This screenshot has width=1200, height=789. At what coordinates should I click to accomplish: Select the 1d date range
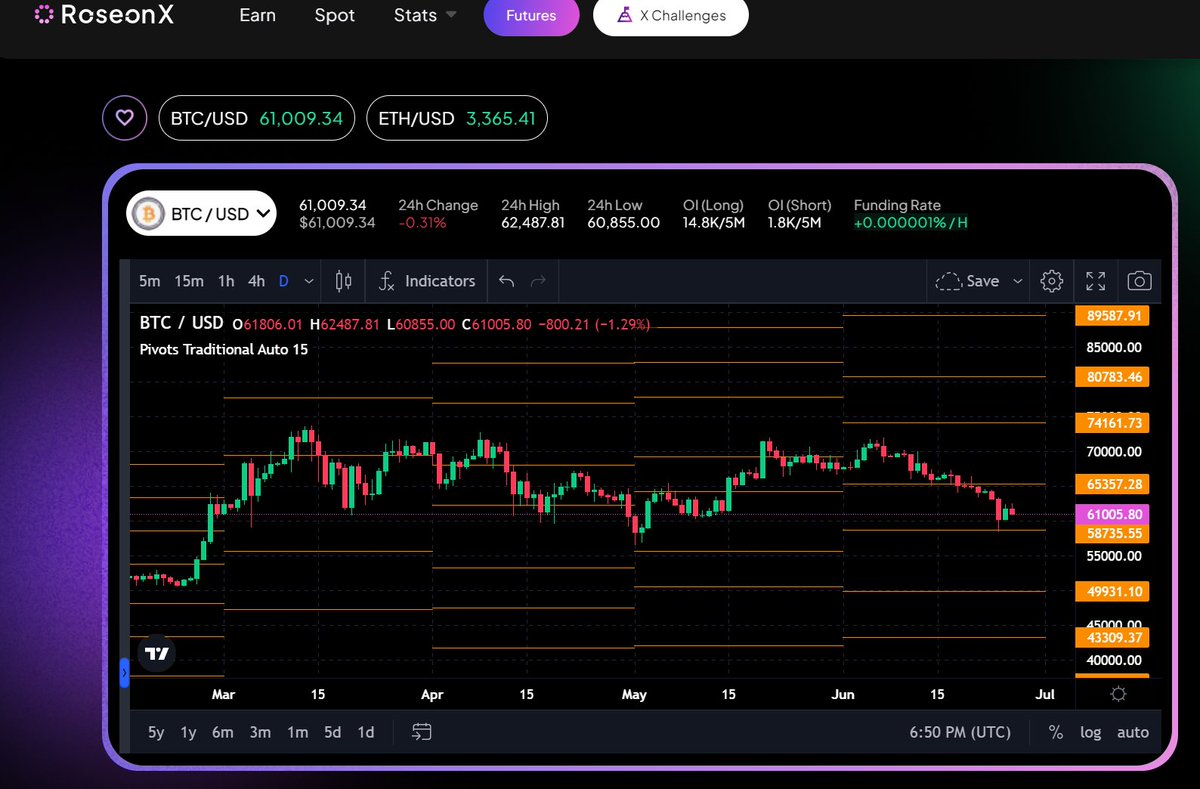click(366, 732)
